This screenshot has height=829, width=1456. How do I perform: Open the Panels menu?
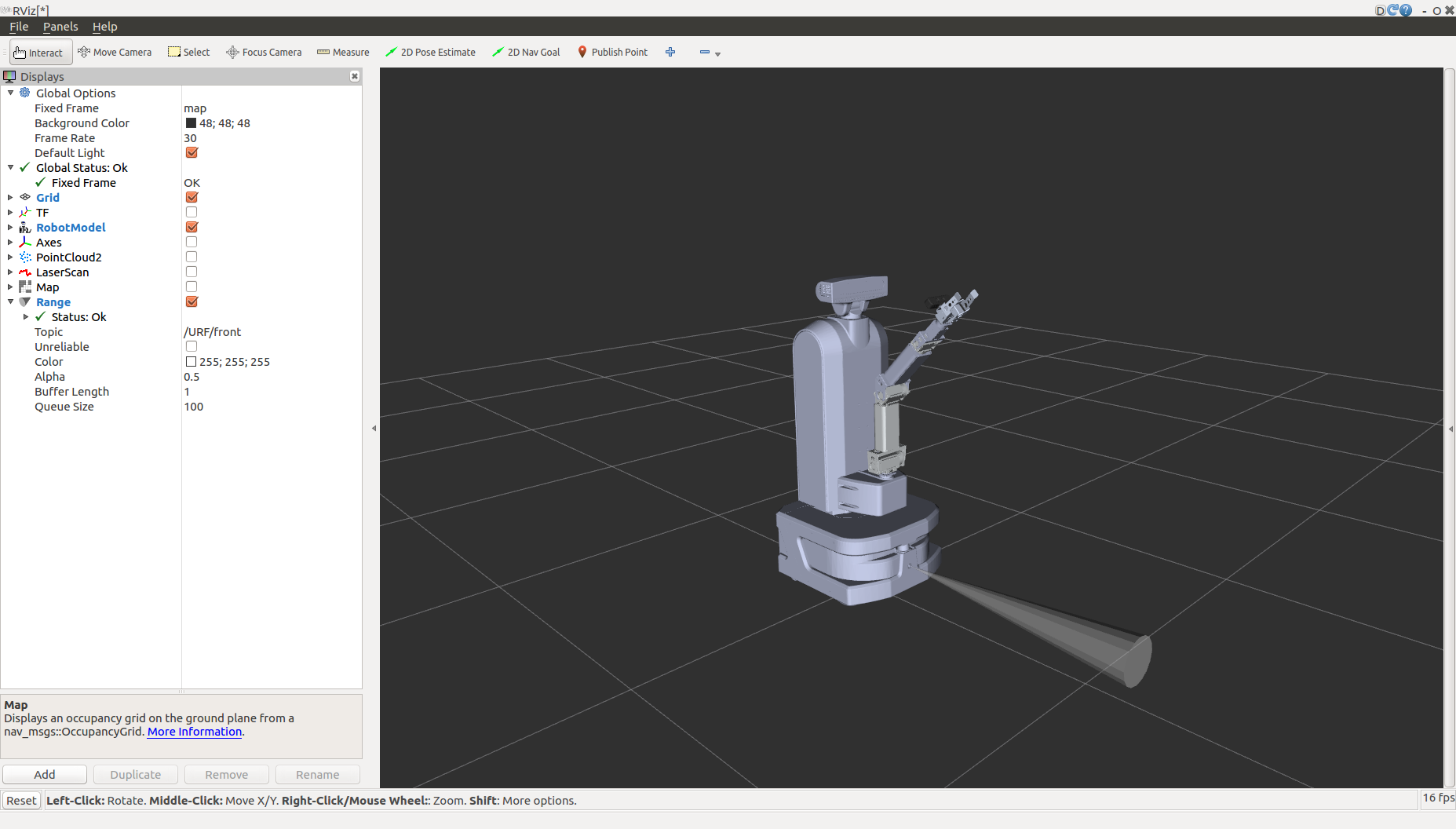[x=60, y=27]
